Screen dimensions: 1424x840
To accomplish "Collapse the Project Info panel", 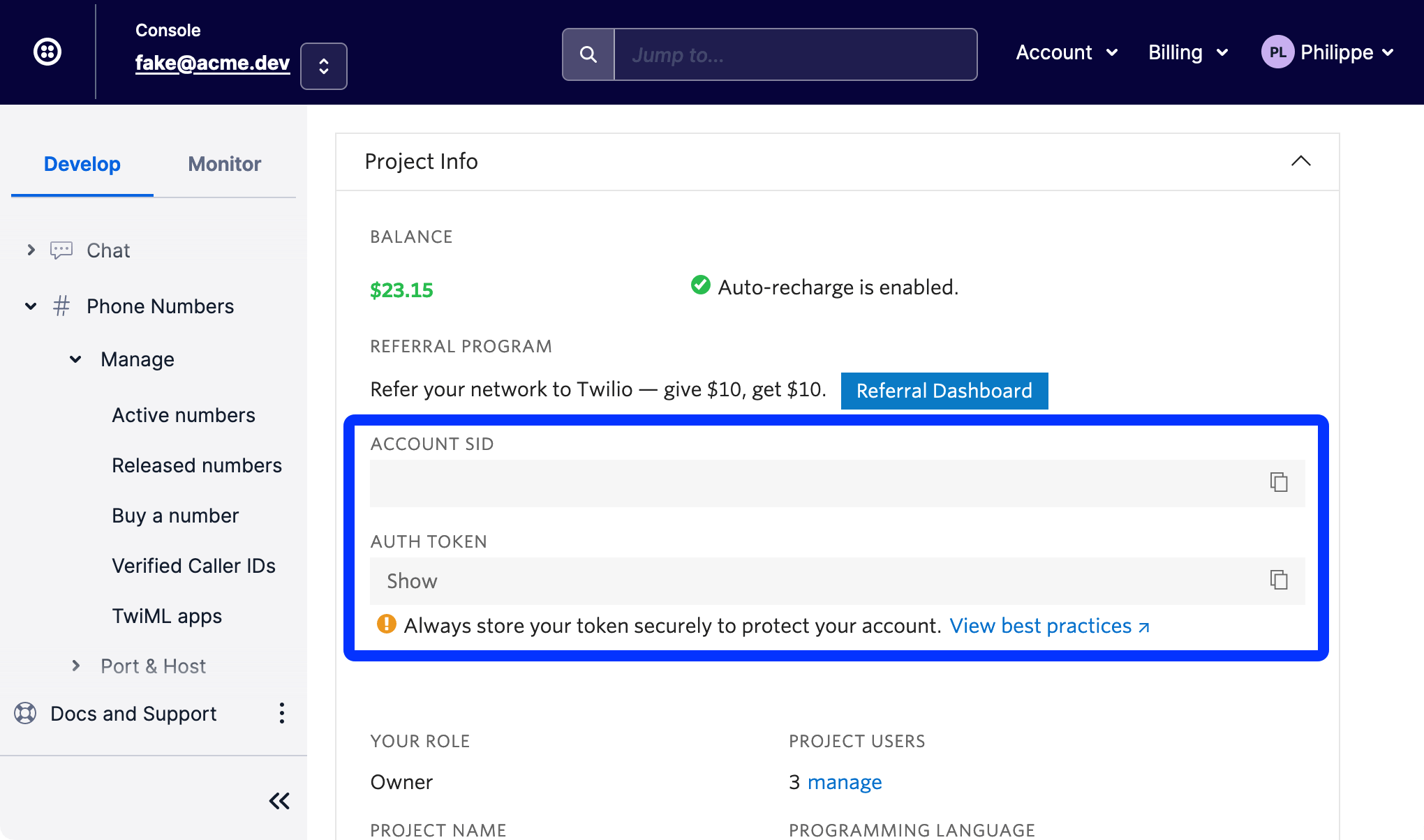I will coord(1300,161).
